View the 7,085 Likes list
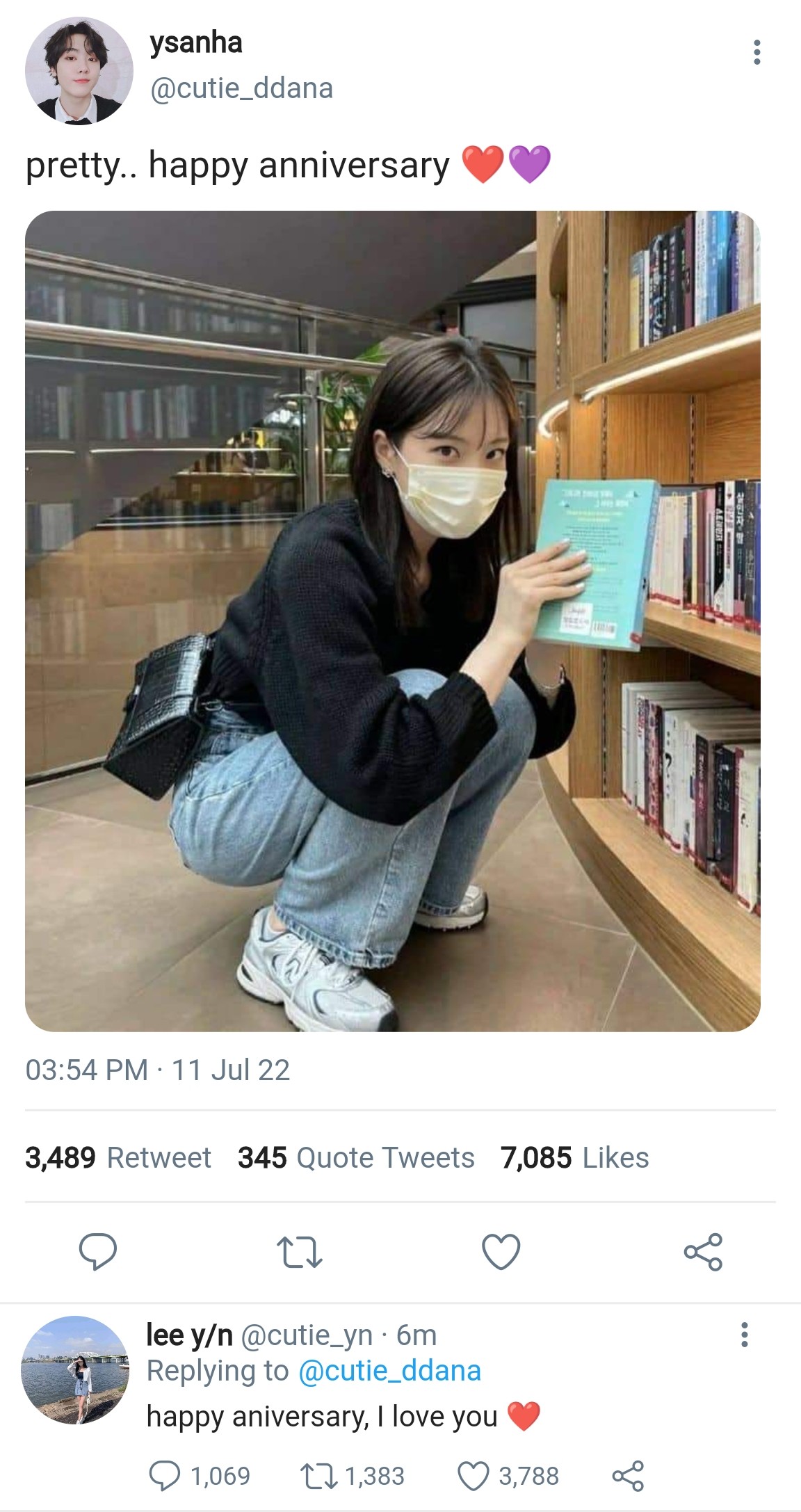This screenshot has width=801, height=1512. pyautogui.click(x=574, y=1157)
